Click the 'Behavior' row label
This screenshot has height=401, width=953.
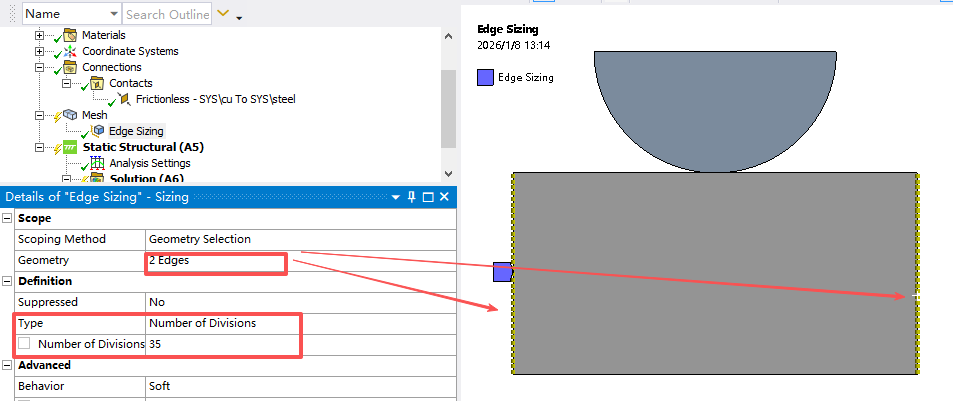41,386
